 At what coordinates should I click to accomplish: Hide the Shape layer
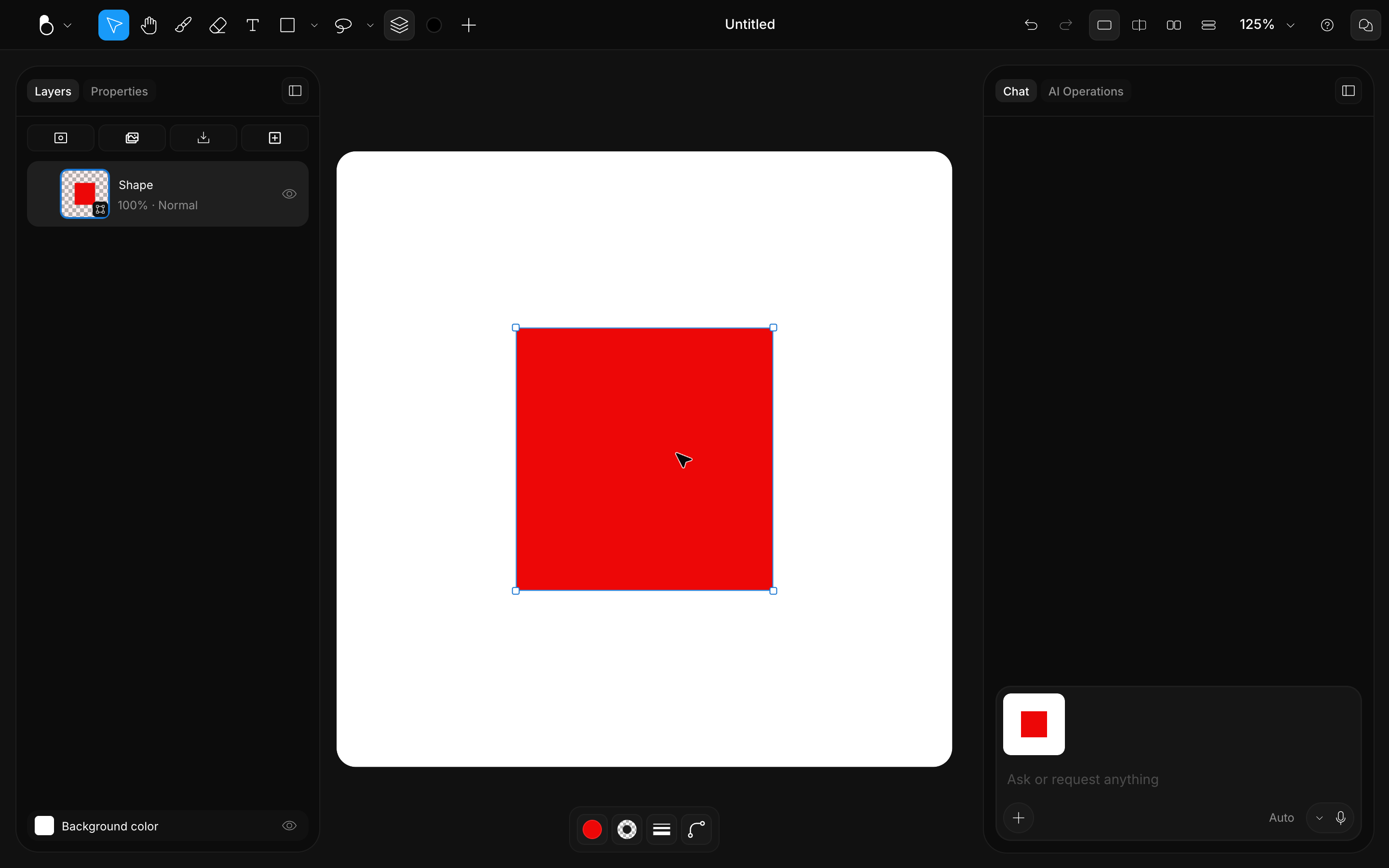tap(289, 194)
